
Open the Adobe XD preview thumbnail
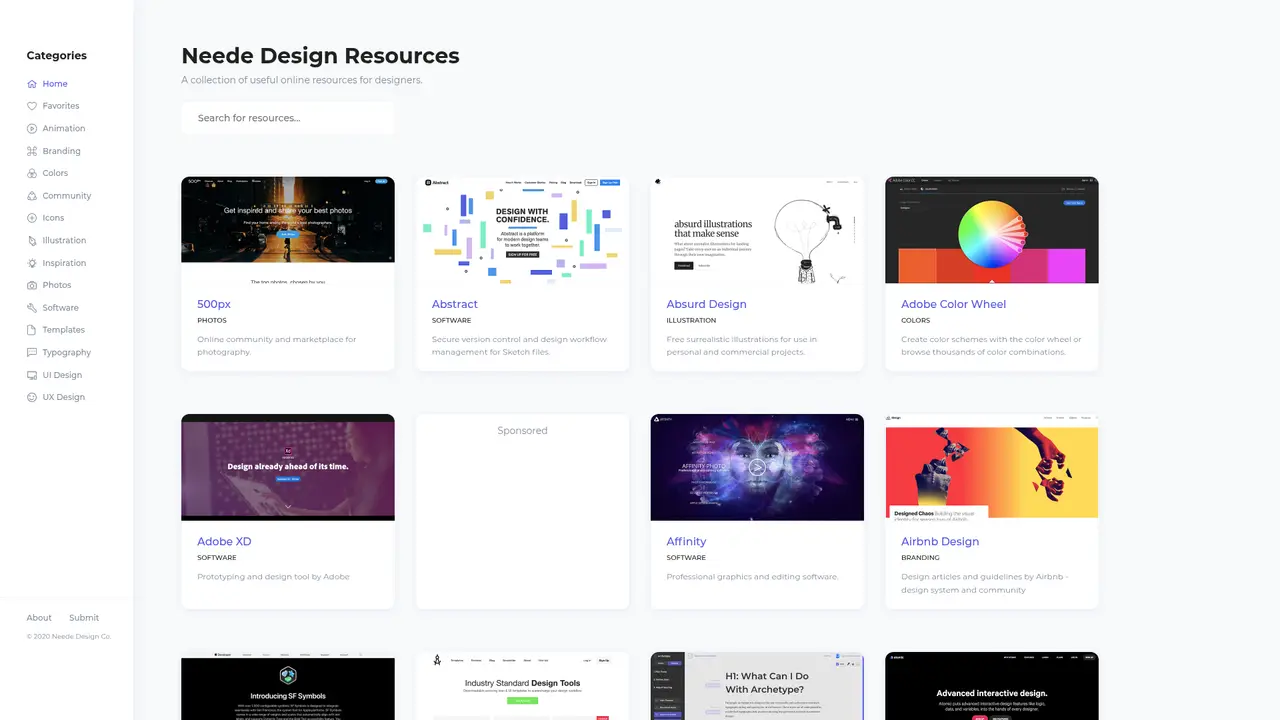(288, 468)
